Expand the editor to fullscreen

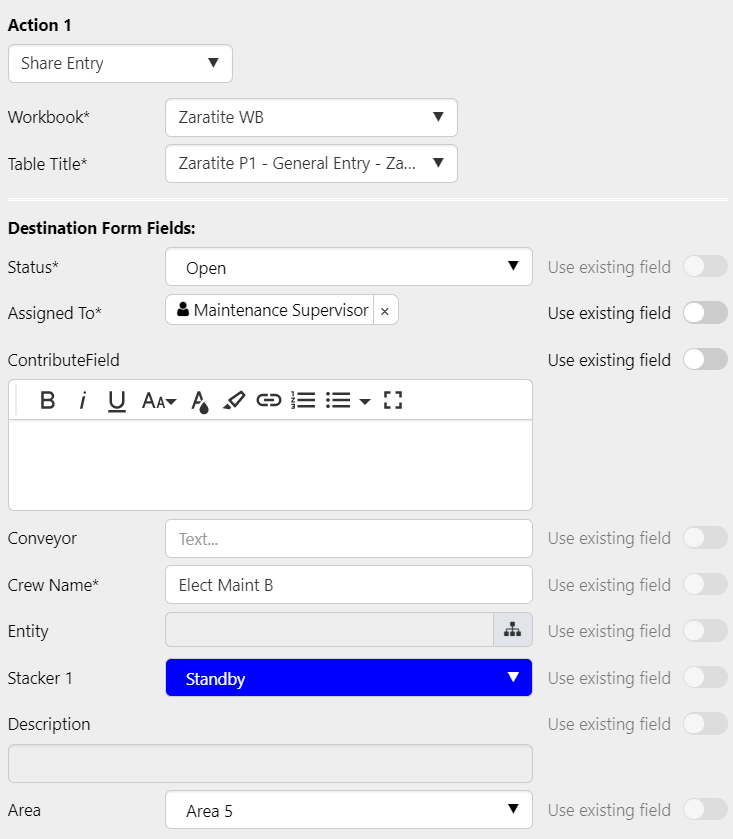pyautogui.click(x=393, y=401)
